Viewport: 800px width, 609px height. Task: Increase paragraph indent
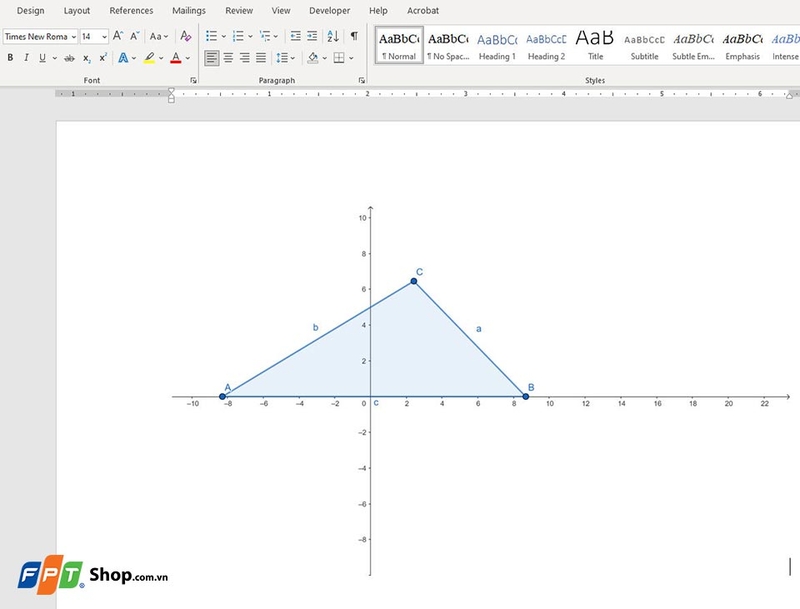(x=312, y=36)
